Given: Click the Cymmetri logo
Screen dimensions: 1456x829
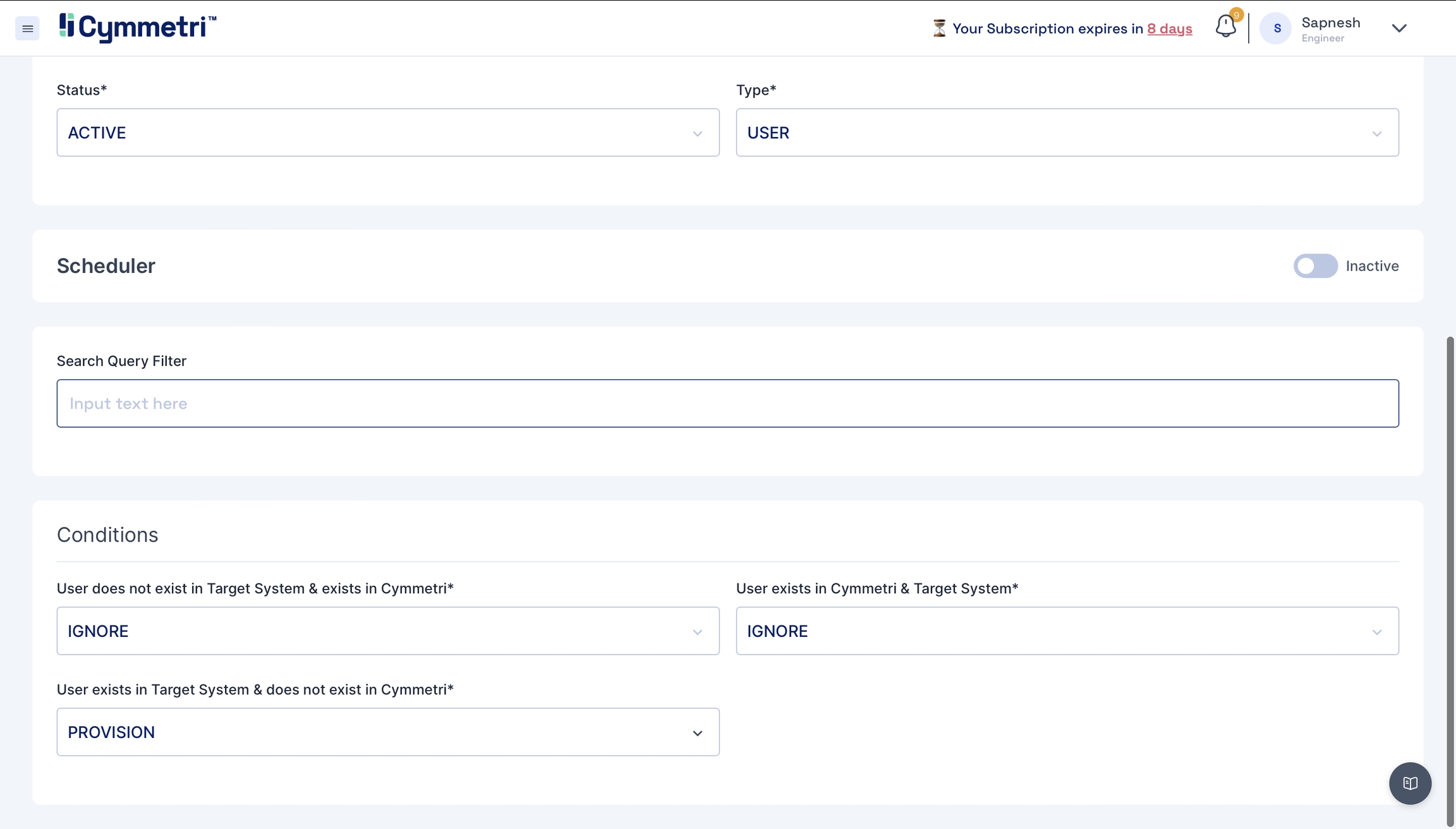Looking at the screenshot, I should tap(137, 28).
